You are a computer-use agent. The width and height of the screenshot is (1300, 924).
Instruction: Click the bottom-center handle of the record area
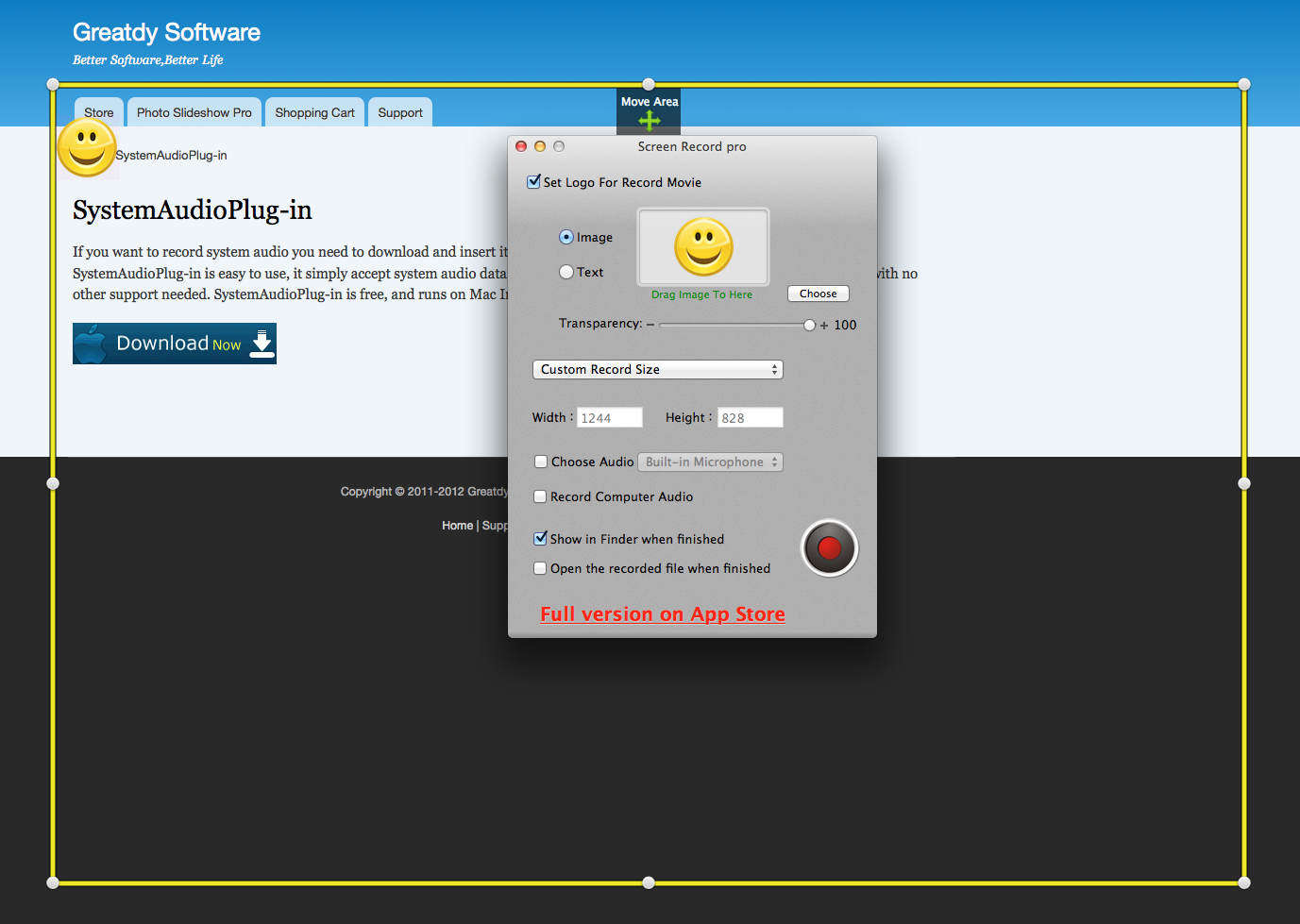pyautogui.click(x=649, y=882)
